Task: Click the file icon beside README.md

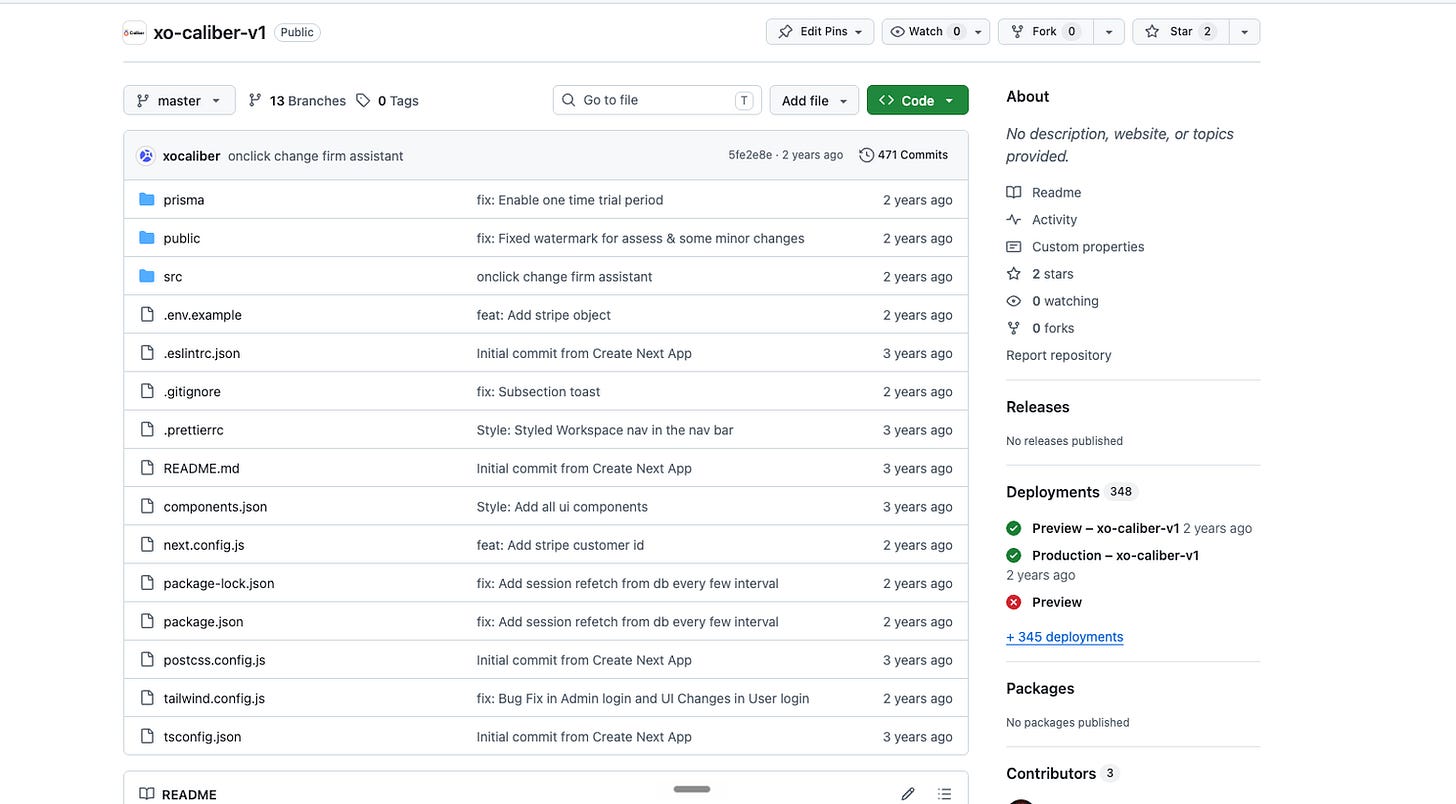Action: click(147, 468)
